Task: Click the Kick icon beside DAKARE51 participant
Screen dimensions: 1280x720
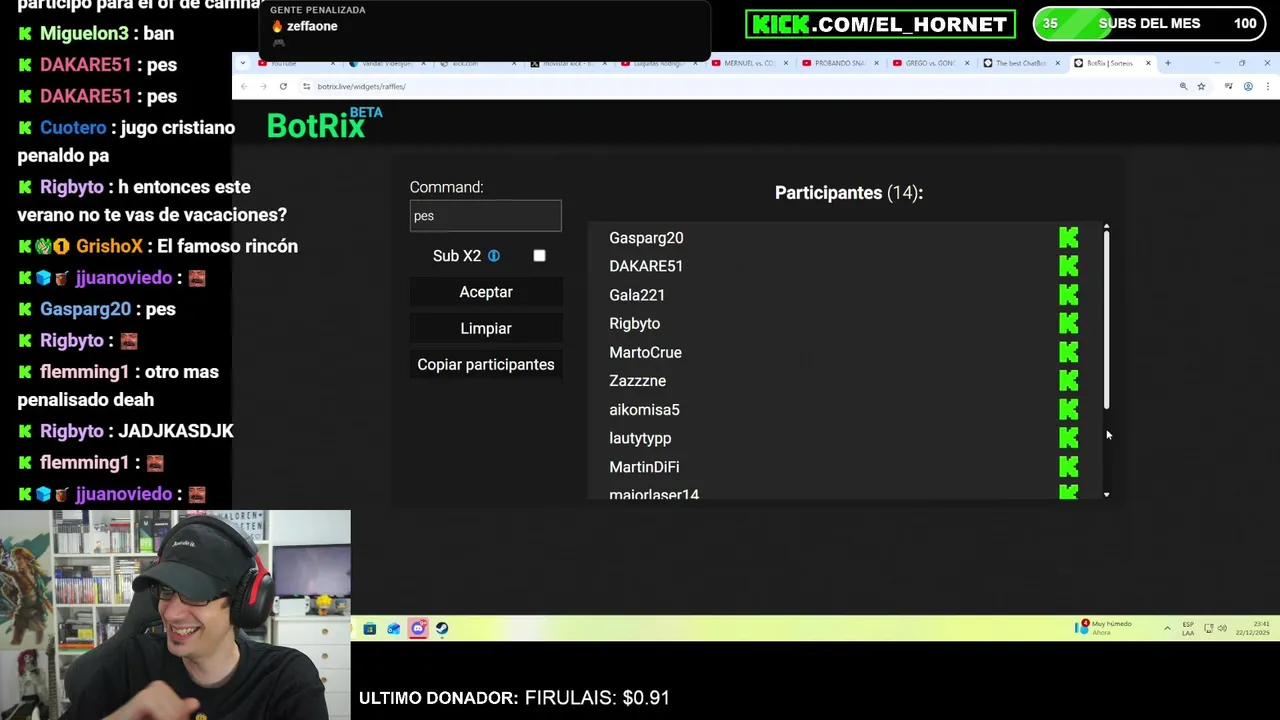Action: click(x=1068, y=266)
